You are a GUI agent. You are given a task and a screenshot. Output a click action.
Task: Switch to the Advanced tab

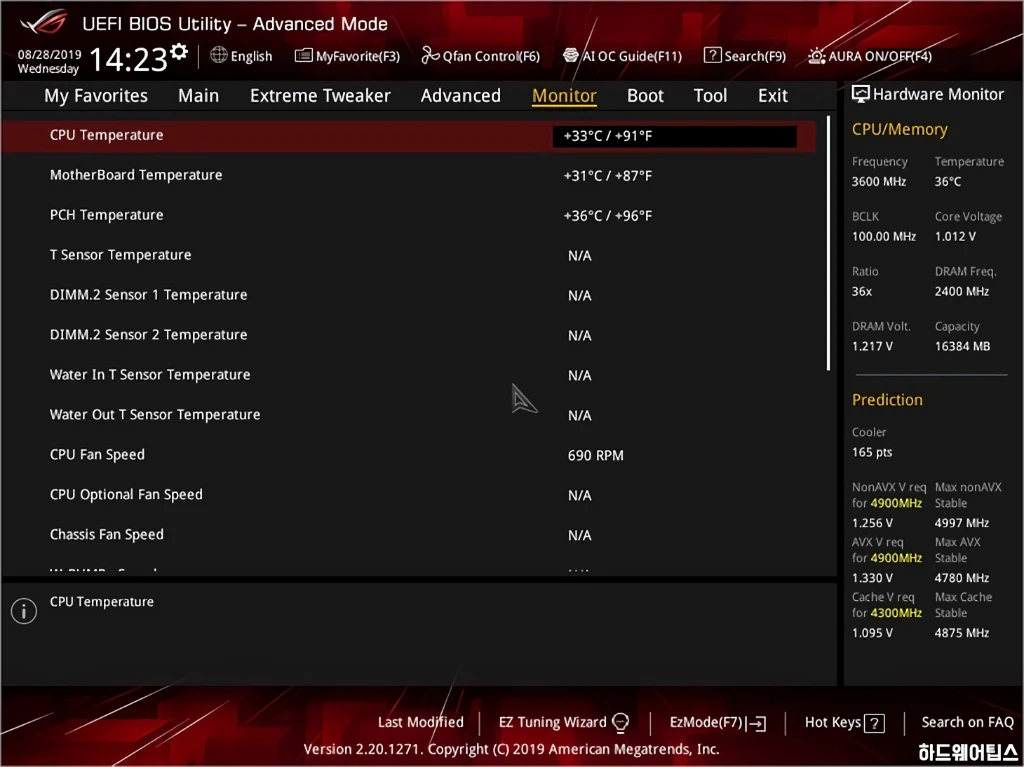click(460, 96)
